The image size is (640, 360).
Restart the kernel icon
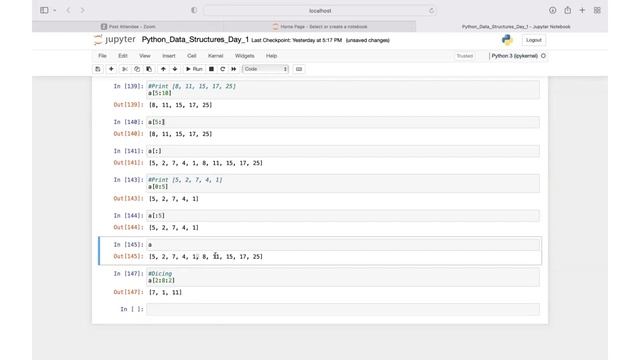(222, 69)
